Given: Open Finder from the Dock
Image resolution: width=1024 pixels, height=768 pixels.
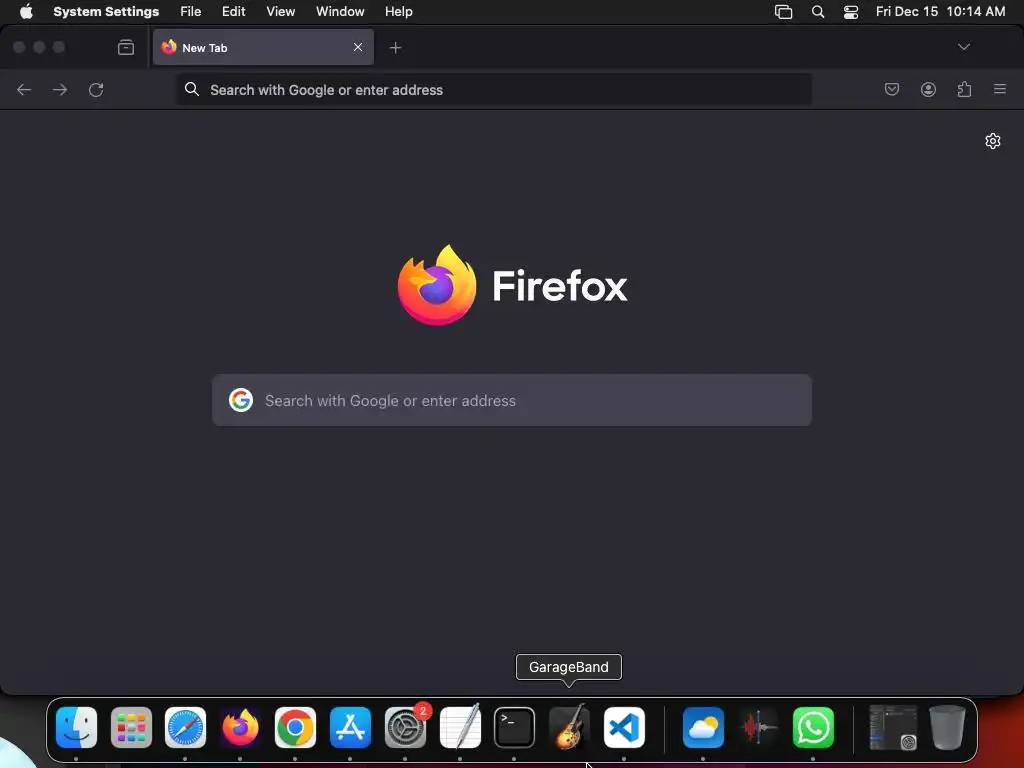Looking at the screenshot, I should (76, 728).
